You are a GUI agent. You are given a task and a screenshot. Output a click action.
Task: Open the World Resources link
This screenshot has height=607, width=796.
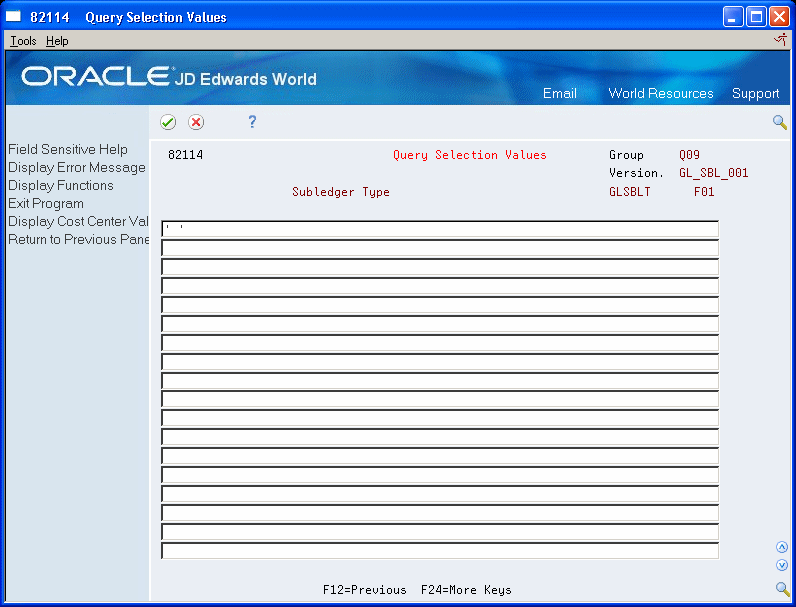[x=660, y=93]
